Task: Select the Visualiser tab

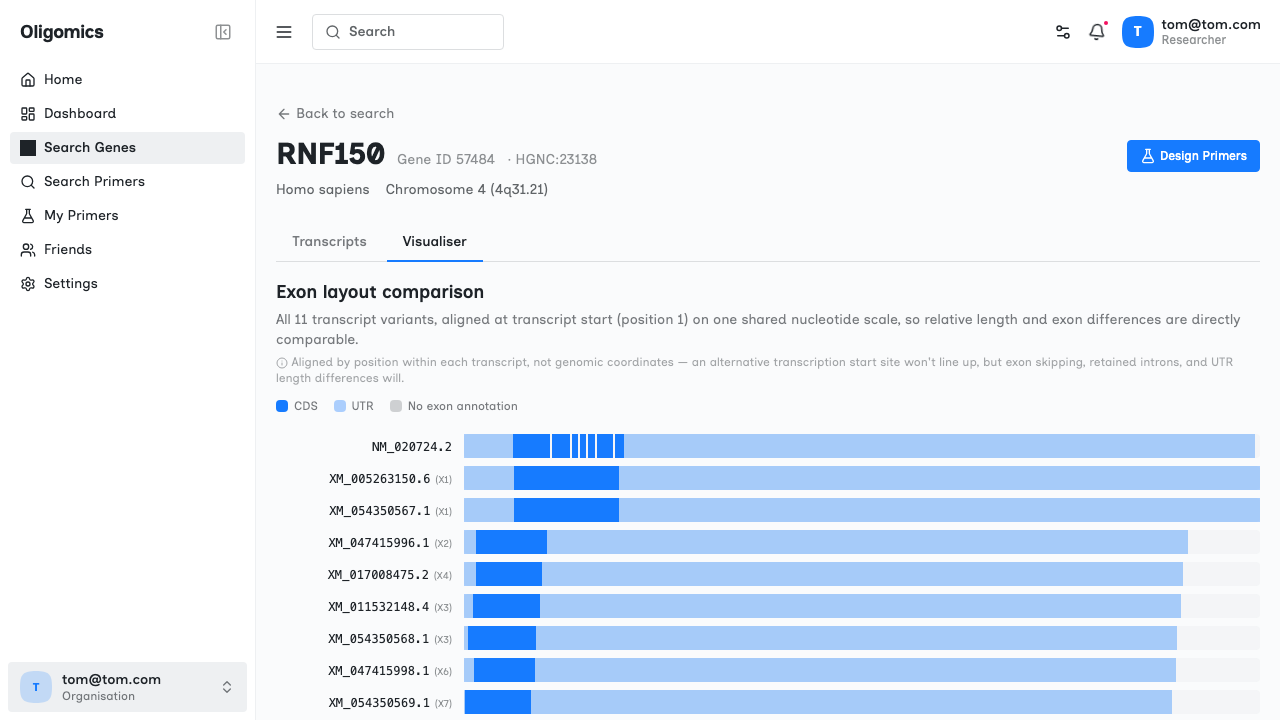Action: click(x=434, y=242)
